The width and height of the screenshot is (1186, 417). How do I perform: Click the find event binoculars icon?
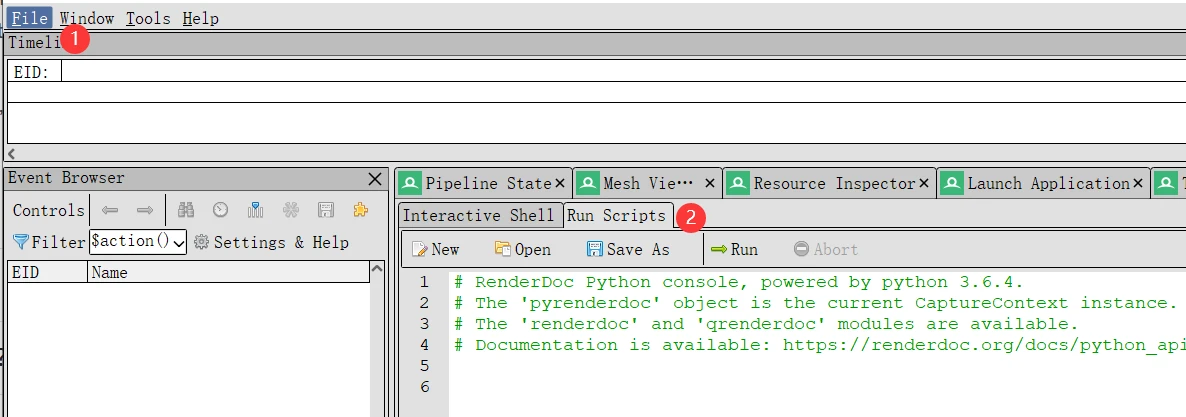pos(186,210)
